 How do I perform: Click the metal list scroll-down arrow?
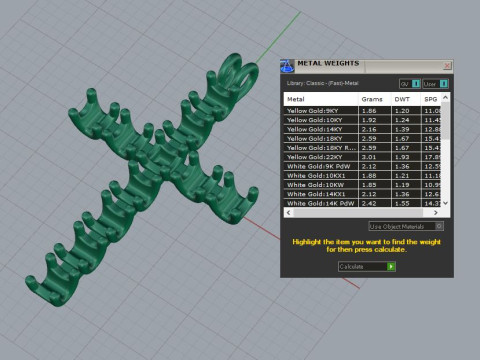[x=445, y=203]
